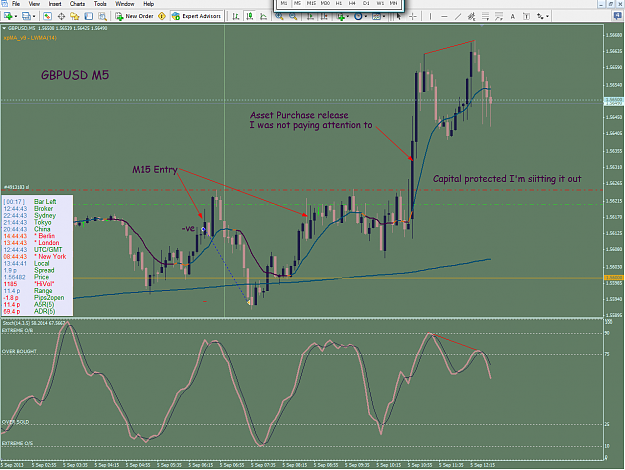625x470 pixels.
Task: Expand the Arrows tool dropdown arrow
Action: point(548,16)
